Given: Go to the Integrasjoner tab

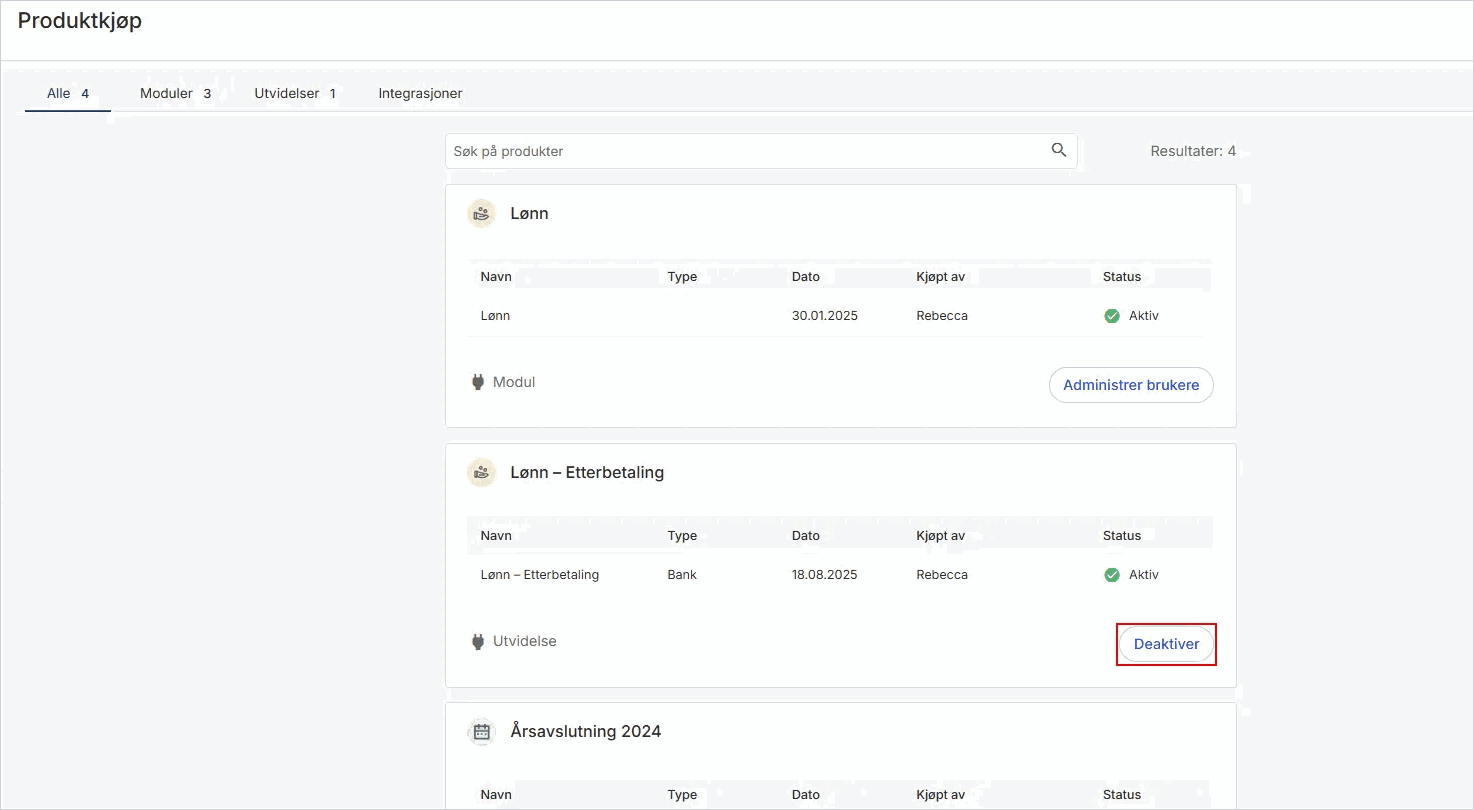Looking at the screenshot, I should pos(420,93).
